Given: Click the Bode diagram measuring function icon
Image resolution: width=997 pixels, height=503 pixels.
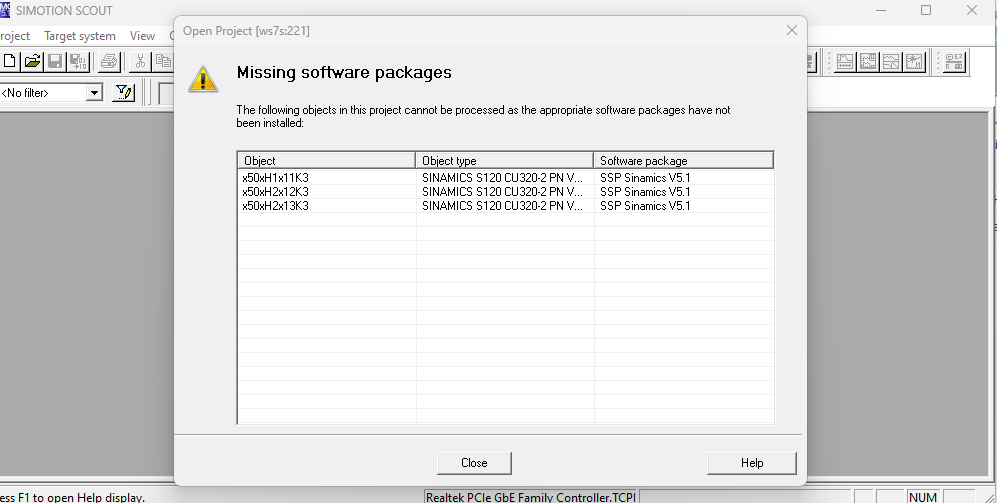Looking at the screenshot, I should tap(891, 62).
